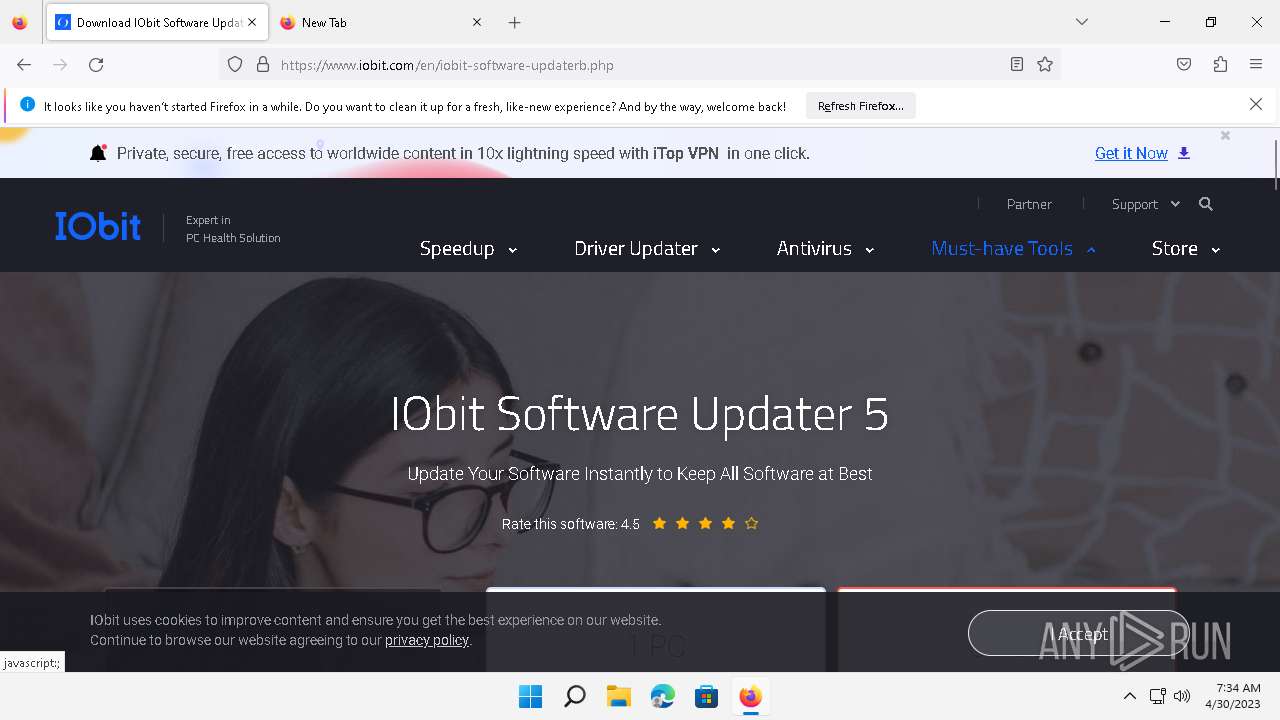Click the address bar URL field
1280x720 pixels.
pyautogui.click(x=640, y=64)
